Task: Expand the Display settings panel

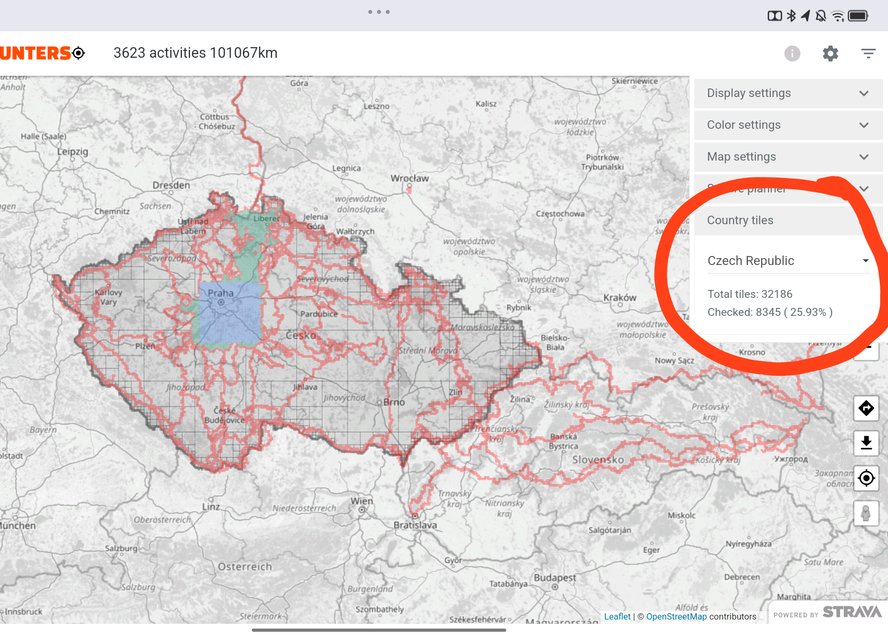Action: 788,93
